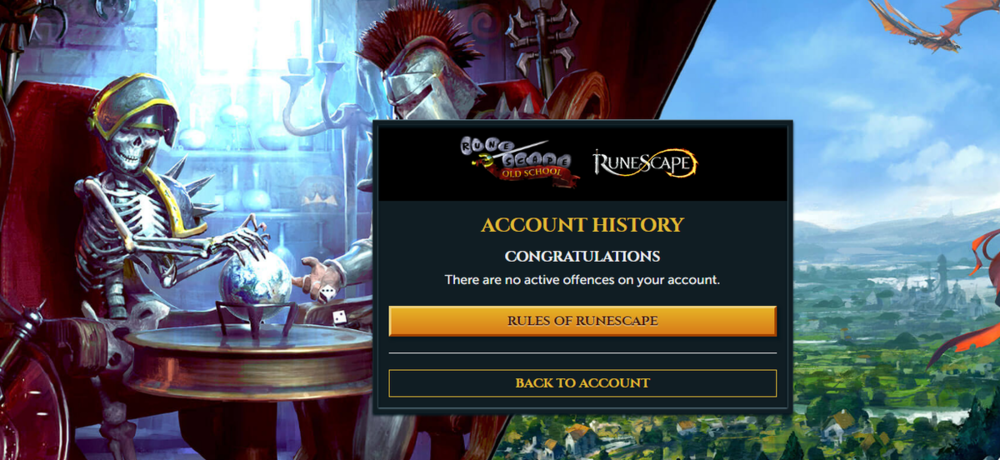Image resolution: width=1000 pixels, height=460 pixels.
Task: Click the RuneScape logo with orange swirl
Action: point(645,163)
